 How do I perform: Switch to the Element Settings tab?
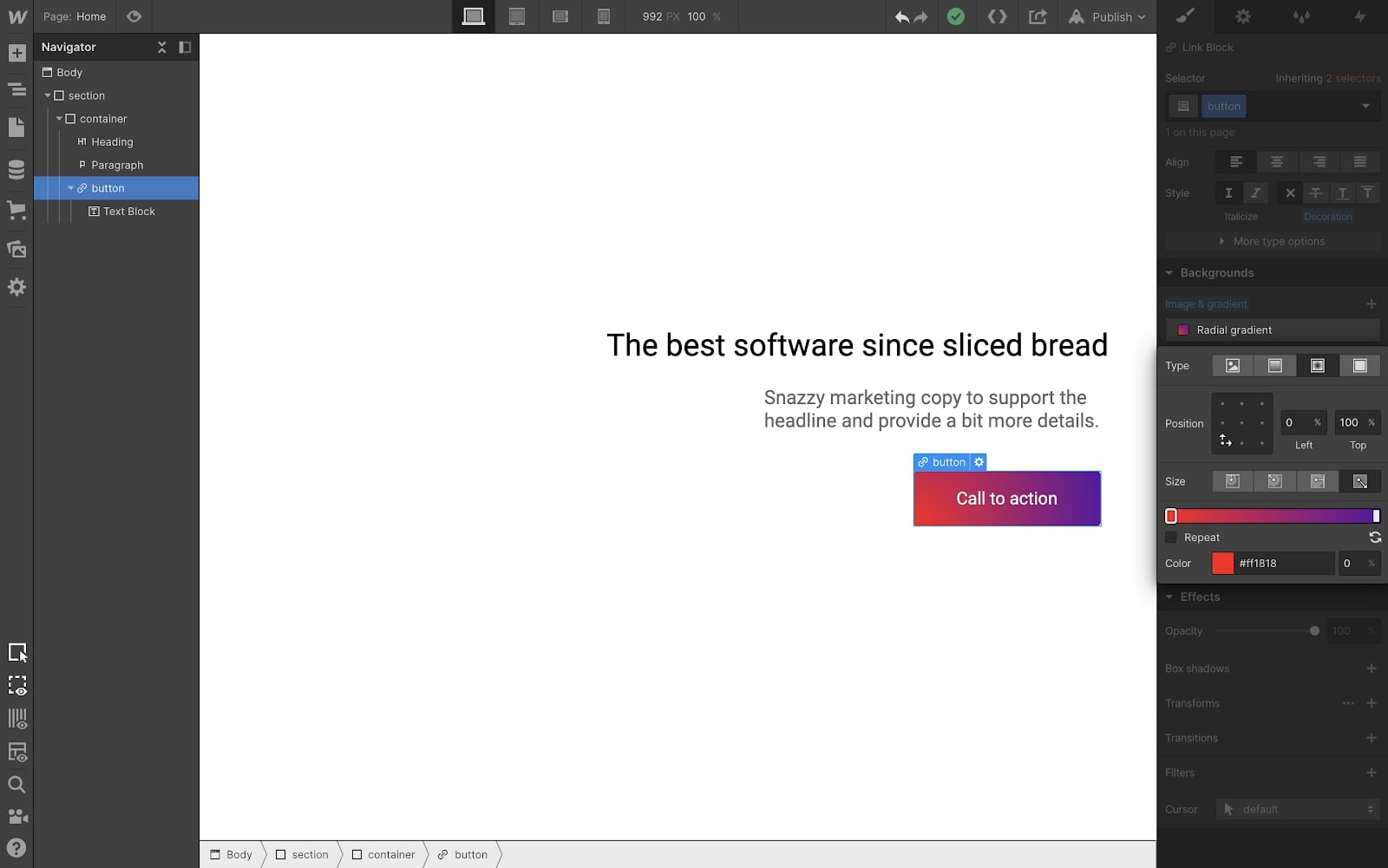(x=1243, y=16)
